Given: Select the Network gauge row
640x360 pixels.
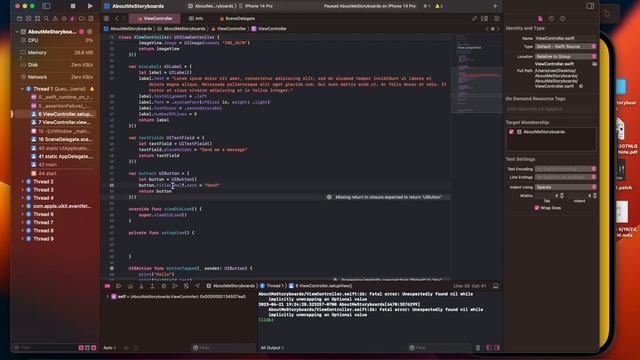Looking at the screenshot, I should coord(56,77).
